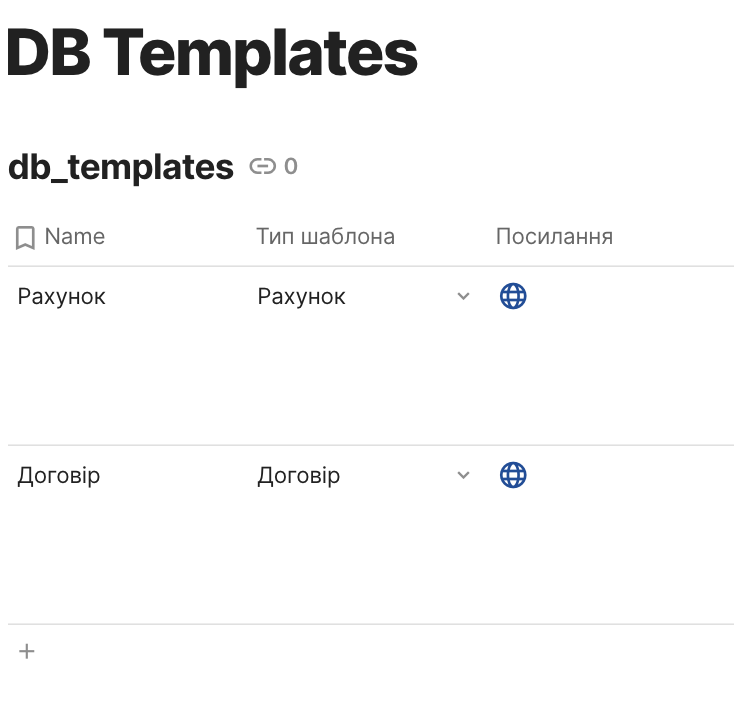The height and width of the screenshot is (708, 734).
Task: Click blank space below Рахунок name cell
Action: 120,380
